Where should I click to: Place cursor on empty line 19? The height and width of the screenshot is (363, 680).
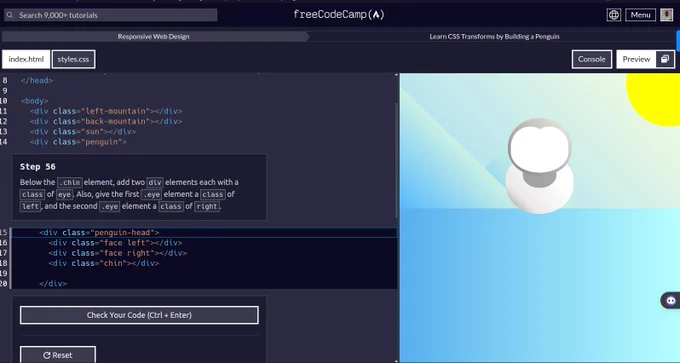pos(204,274)
